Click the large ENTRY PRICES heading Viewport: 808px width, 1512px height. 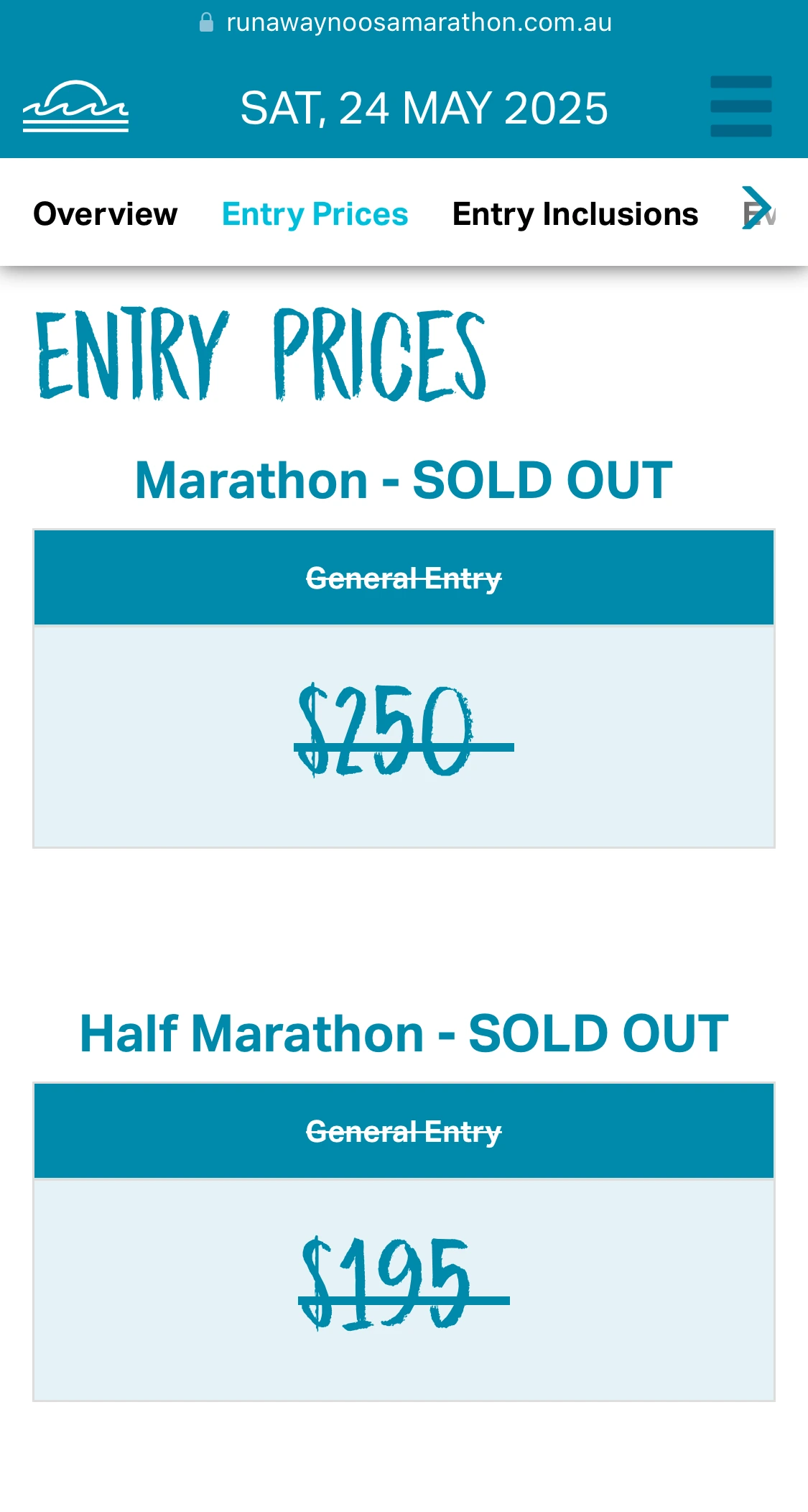point(261,354)
